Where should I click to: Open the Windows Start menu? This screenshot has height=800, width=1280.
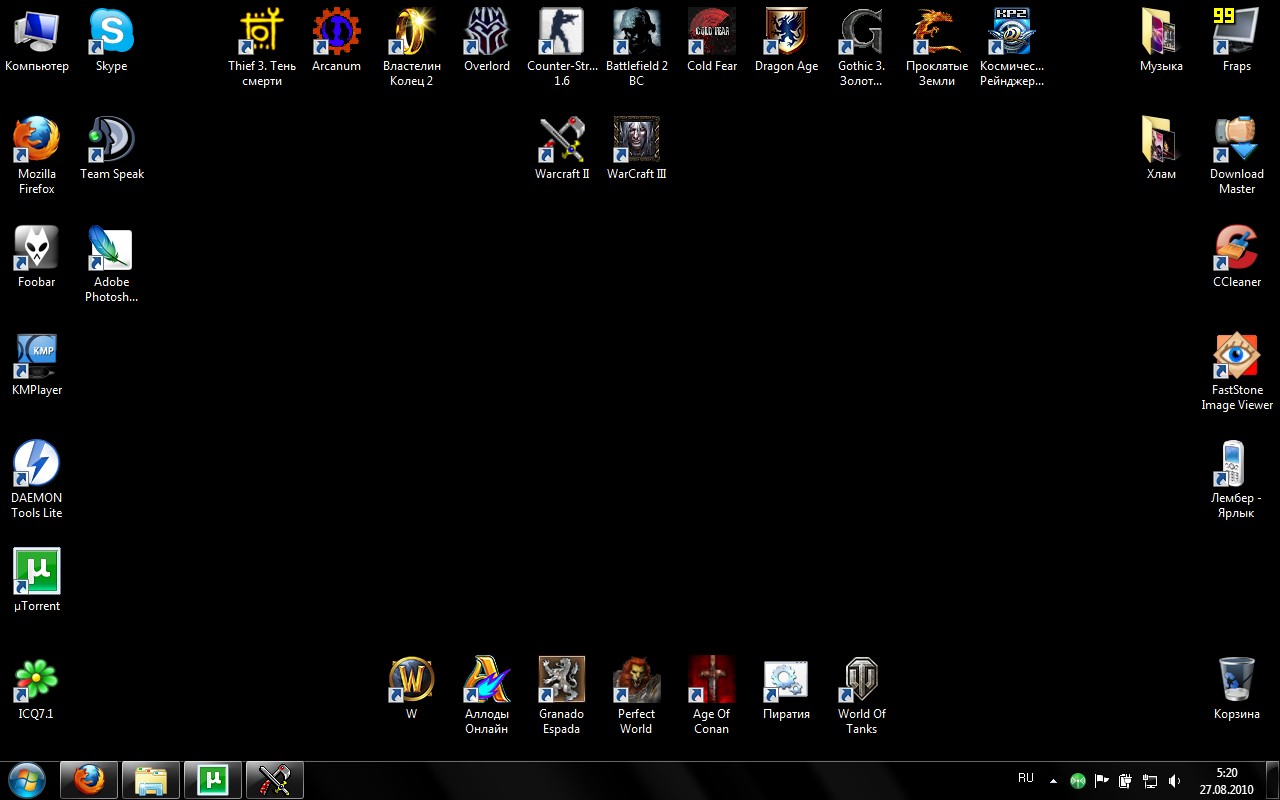[27, 780]
